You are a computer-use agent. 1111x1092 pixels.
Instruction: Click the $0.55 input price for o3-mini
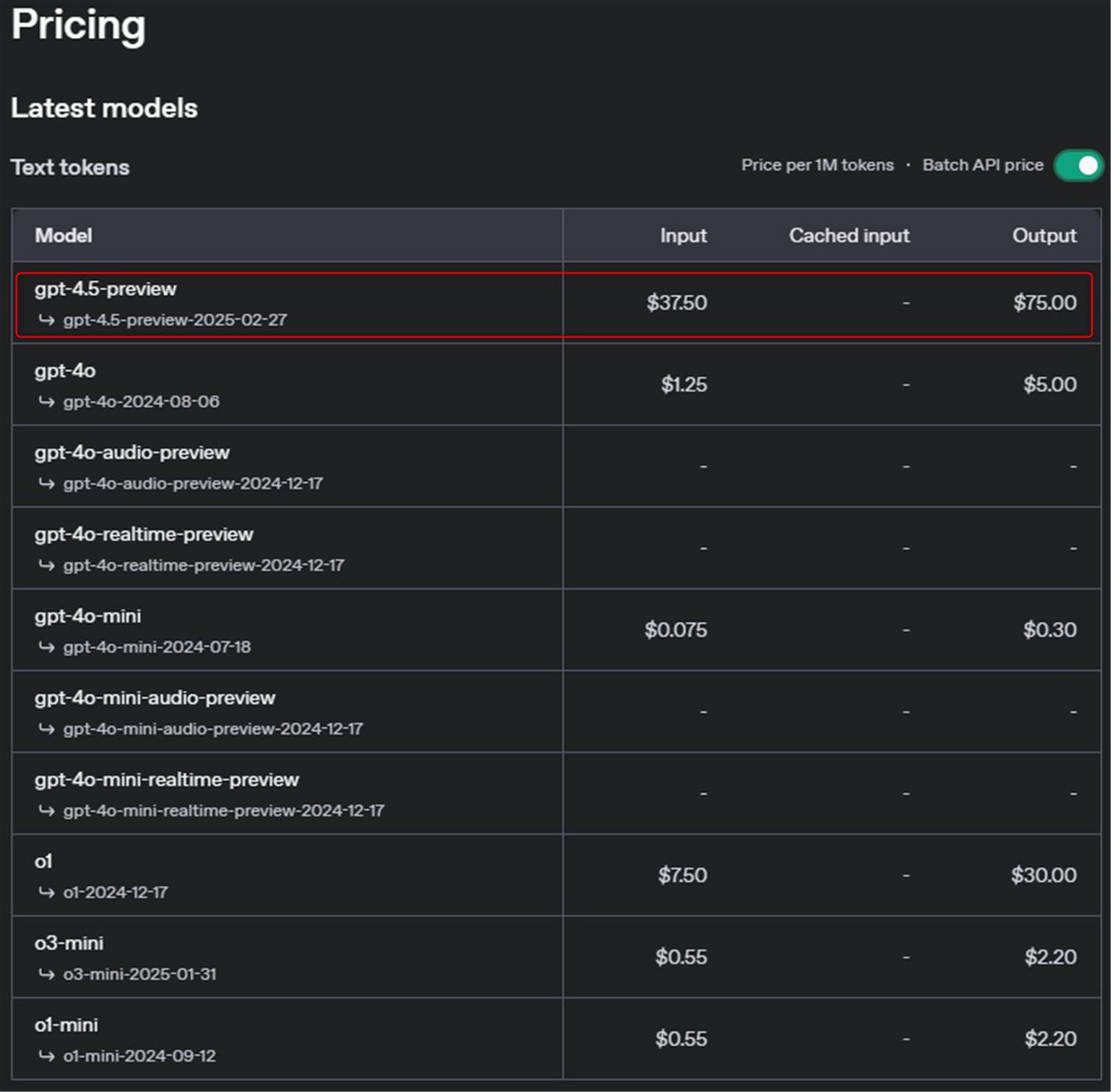pyautogui.click(x=681, y=957)
